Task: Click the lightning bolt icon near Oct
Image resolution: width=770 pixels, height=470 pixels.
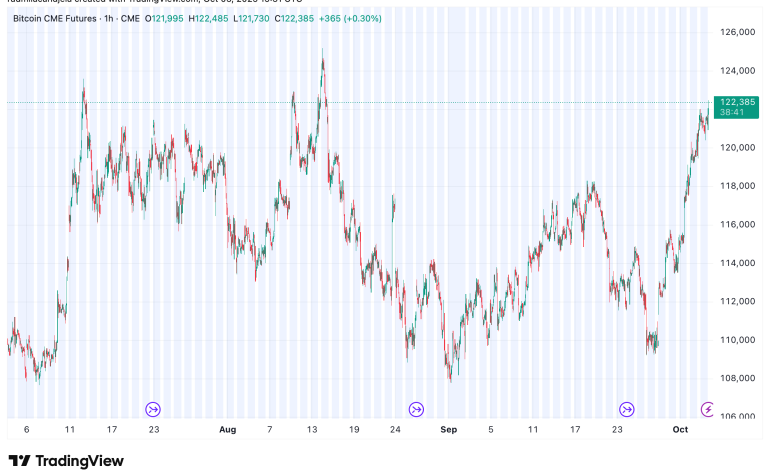Action: tap(708, 409)
